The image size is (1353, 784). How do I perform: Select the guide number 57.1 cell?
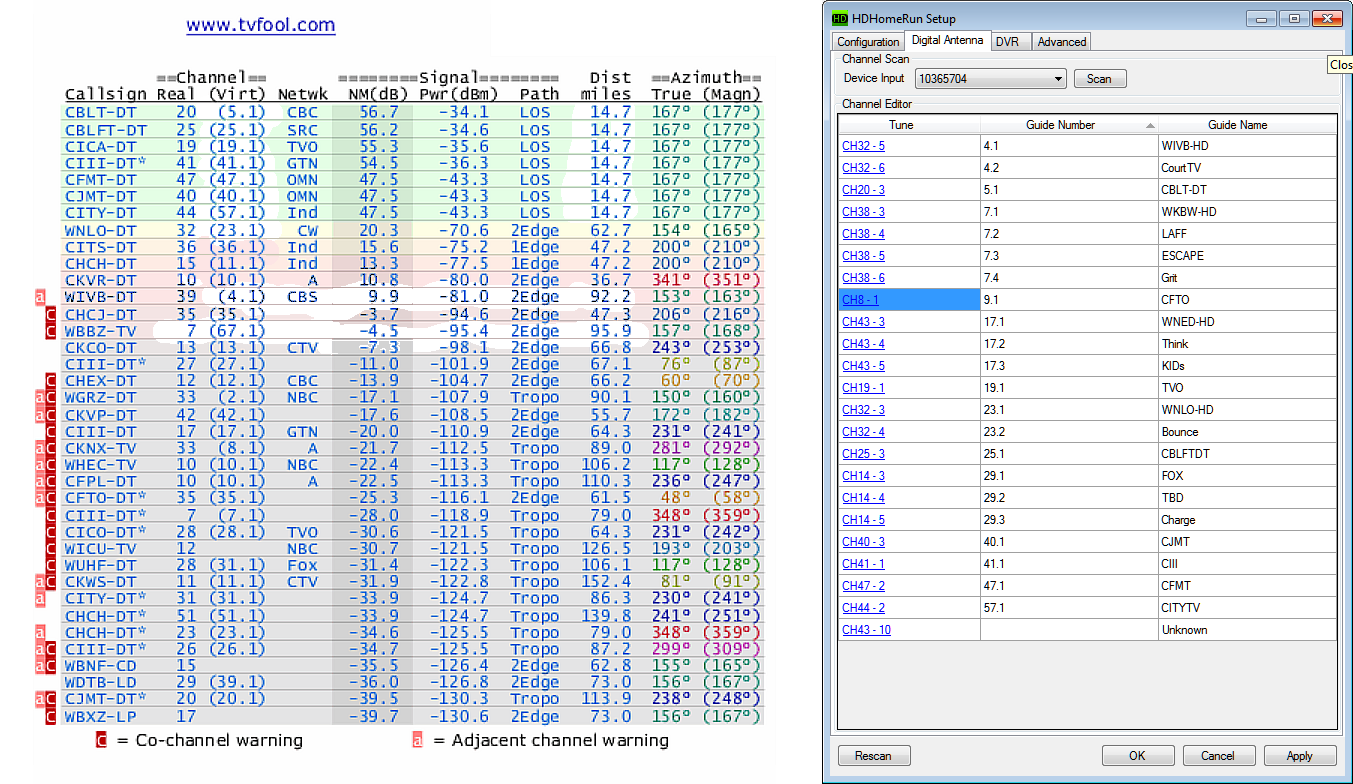point(1069,608)
